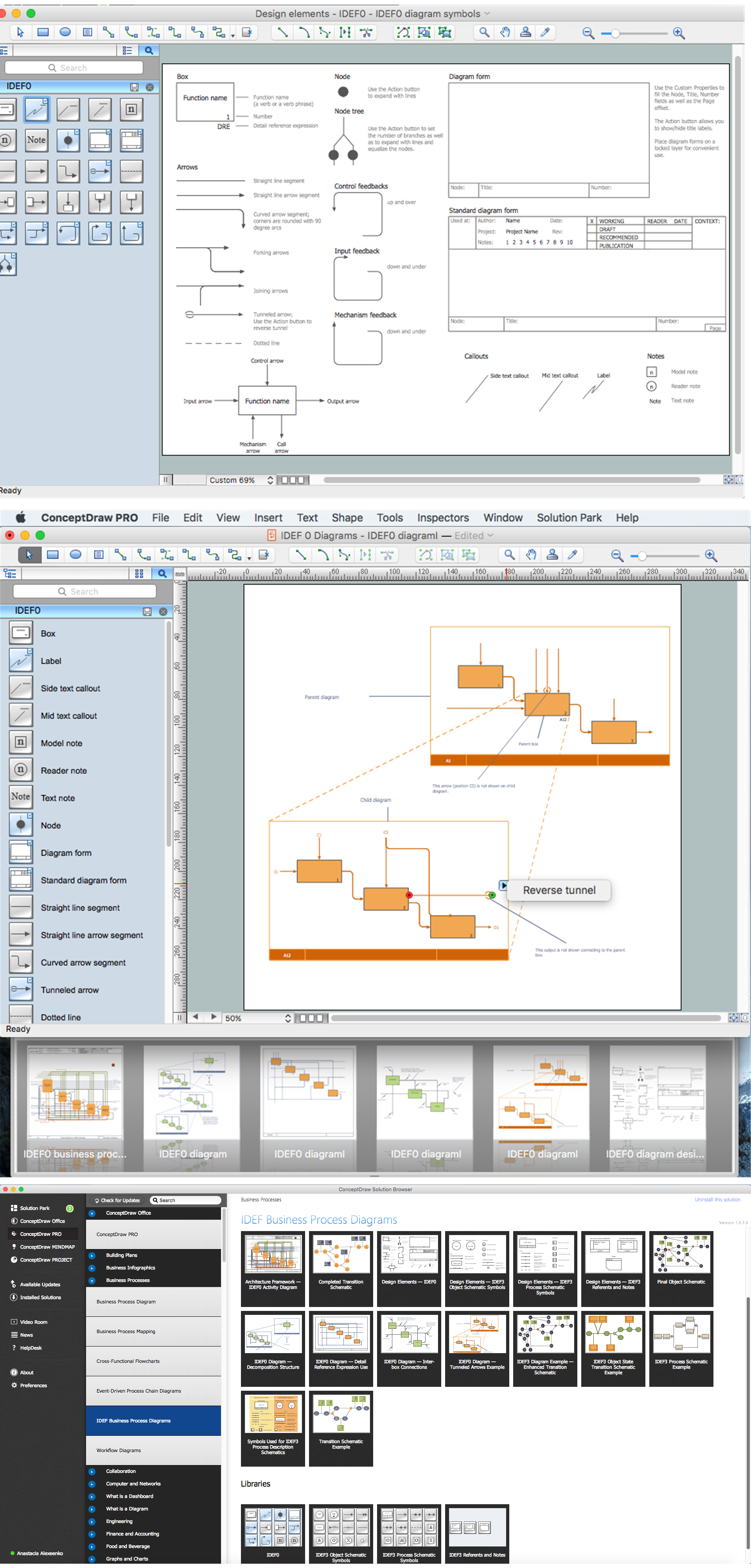
Task: Click the Reverse tunnel action arrow button
Action: click(x=503, y=885)
